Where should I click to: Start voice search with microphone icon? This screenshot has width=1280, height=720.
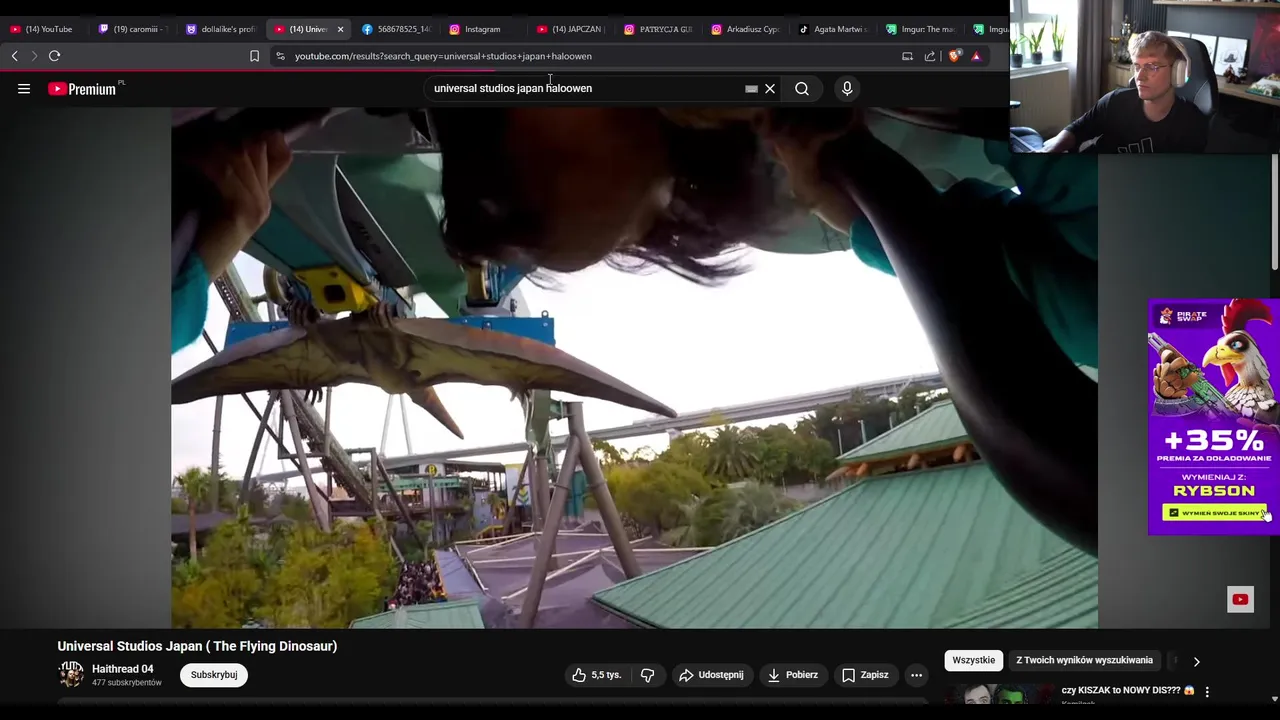(x=847, y=89)
